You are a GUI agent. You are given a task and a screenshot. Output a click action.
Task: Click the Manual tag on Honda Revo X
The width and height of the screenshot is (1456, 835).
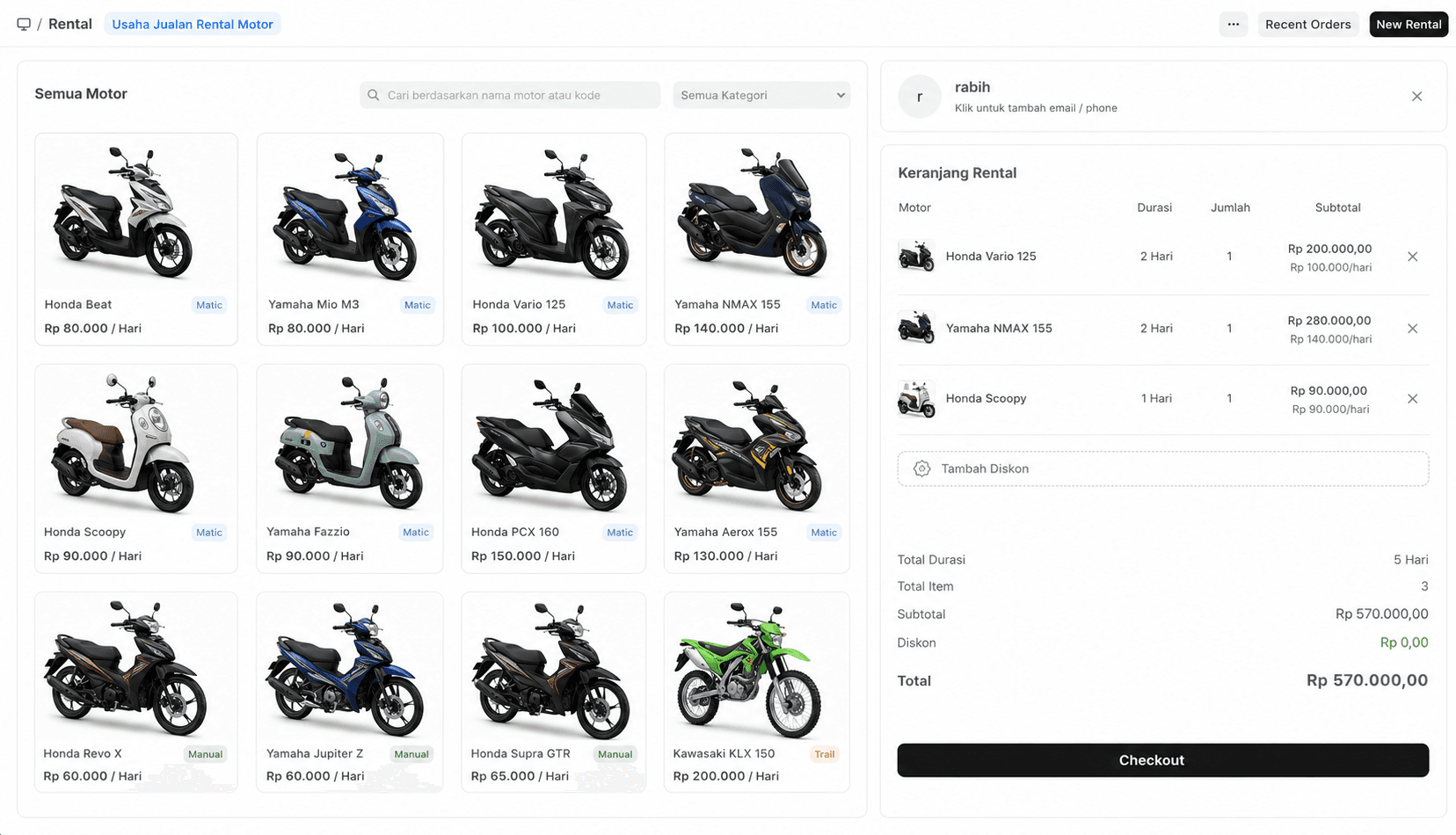[205, 754]
